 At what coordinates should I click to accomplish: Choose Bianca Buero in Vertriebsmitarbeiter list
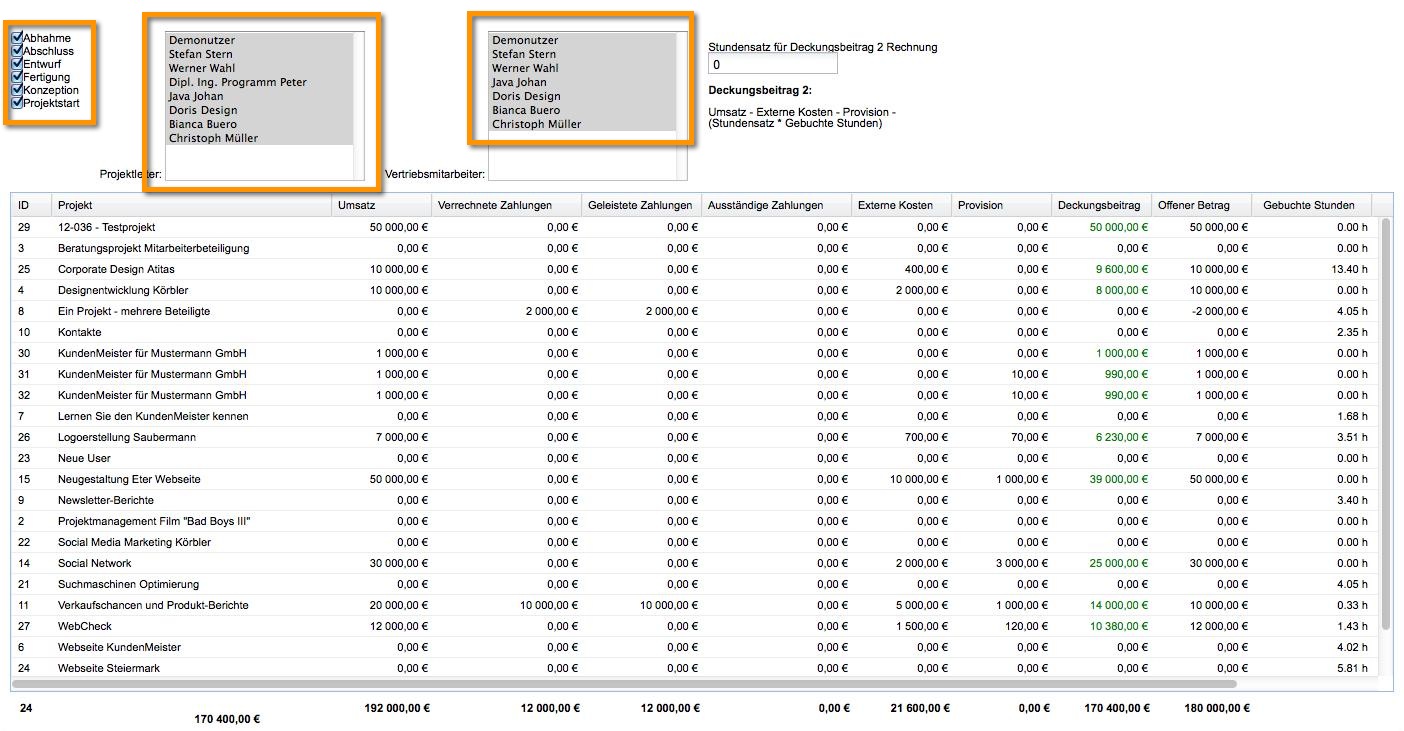point(583,110)
